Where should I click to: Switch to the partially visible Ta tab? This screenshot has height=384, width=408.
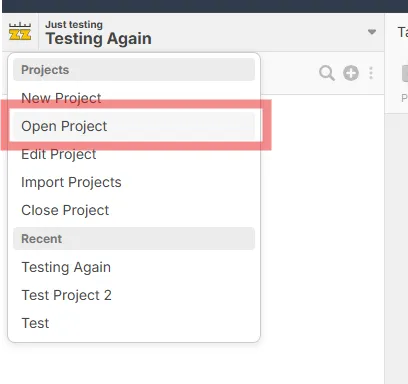[403, 32]
